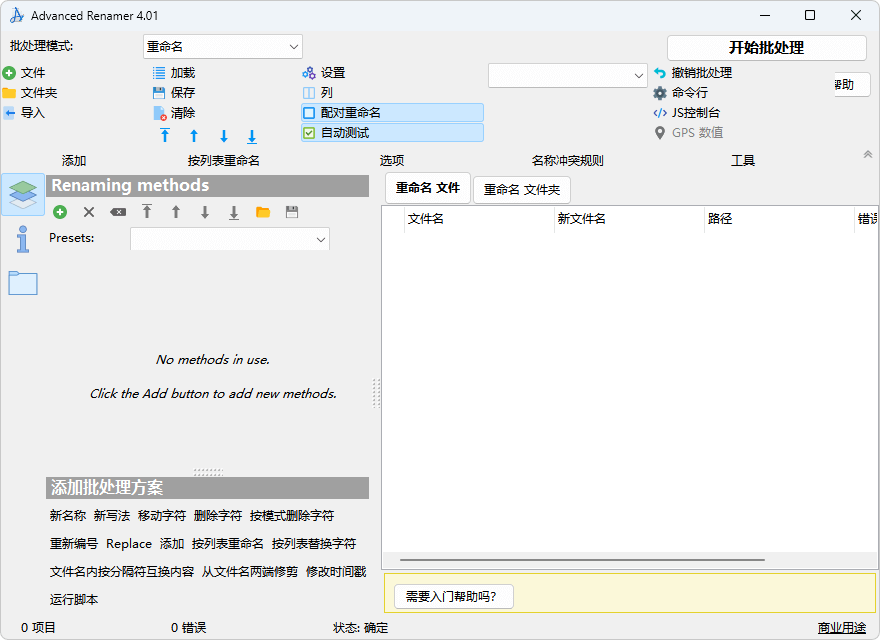The width and height of the screenshot is (880, 640).
Task: Toggle 自动测试 checkbox off
Action: [x=309, y=133]
